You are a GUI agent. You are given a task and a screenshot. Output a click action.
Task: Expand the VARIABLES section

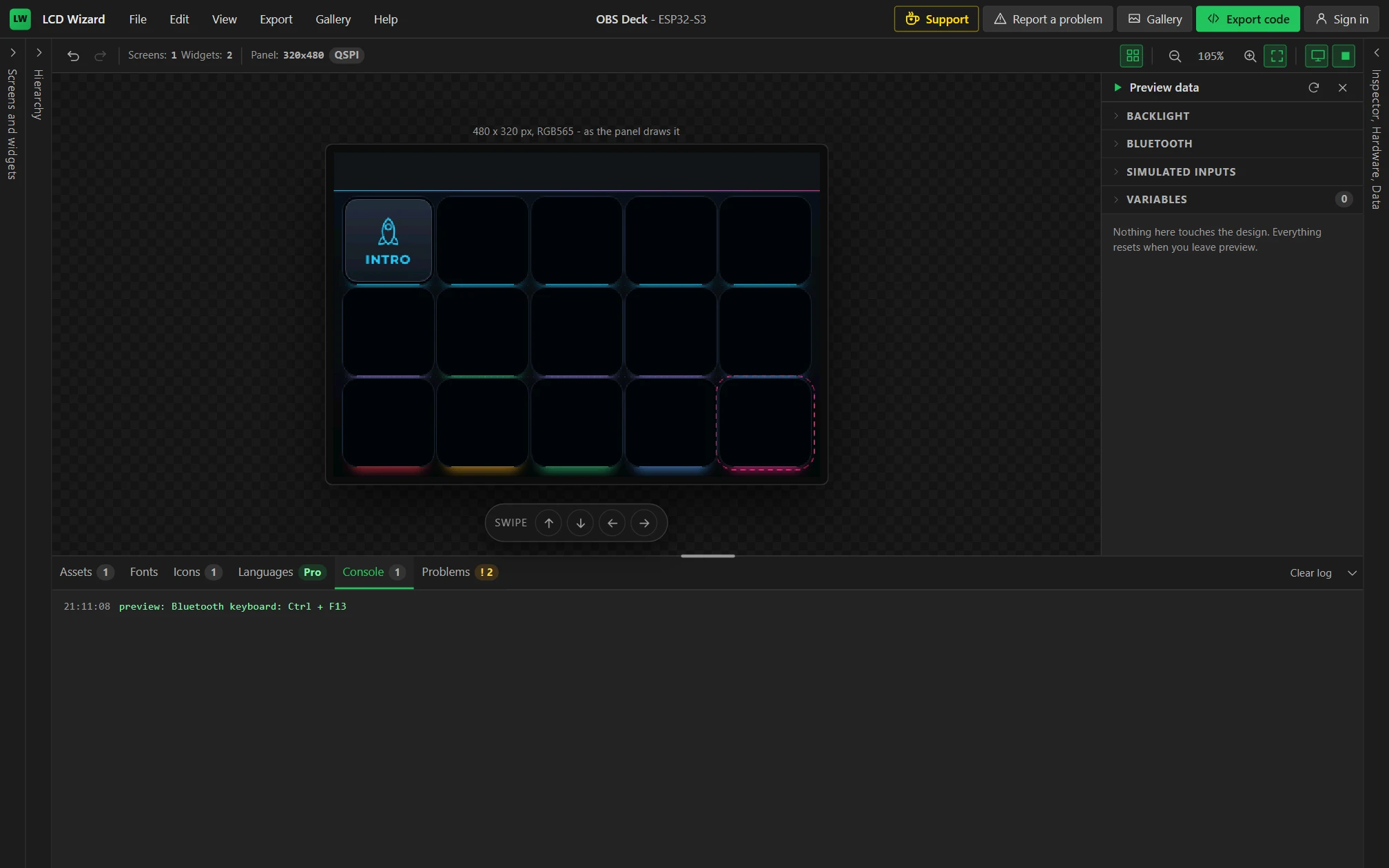[x=1232, y=199]
